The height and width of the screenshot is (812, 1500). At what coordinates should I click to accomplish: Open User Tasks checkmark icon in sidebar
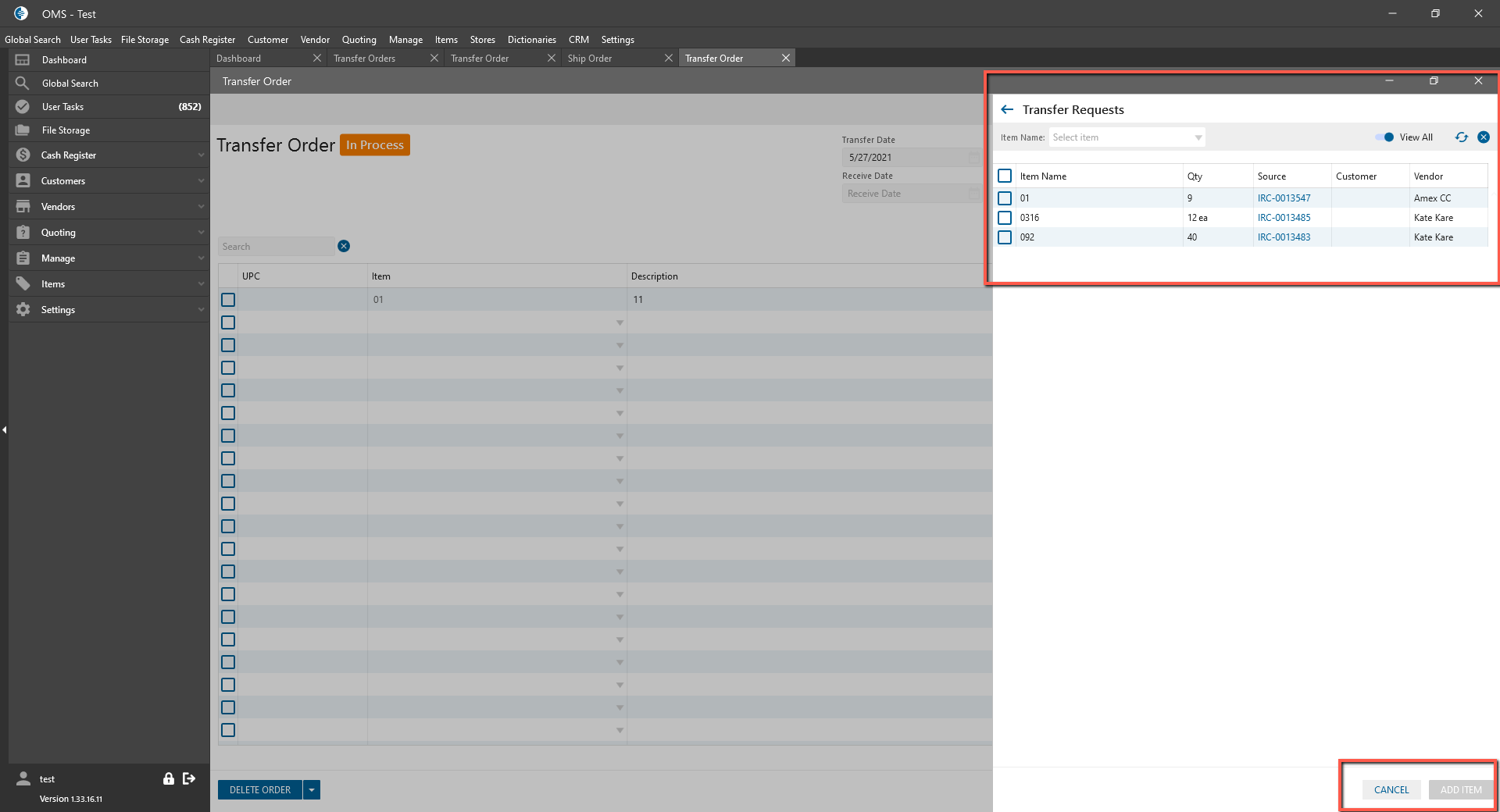coord(23,107)
